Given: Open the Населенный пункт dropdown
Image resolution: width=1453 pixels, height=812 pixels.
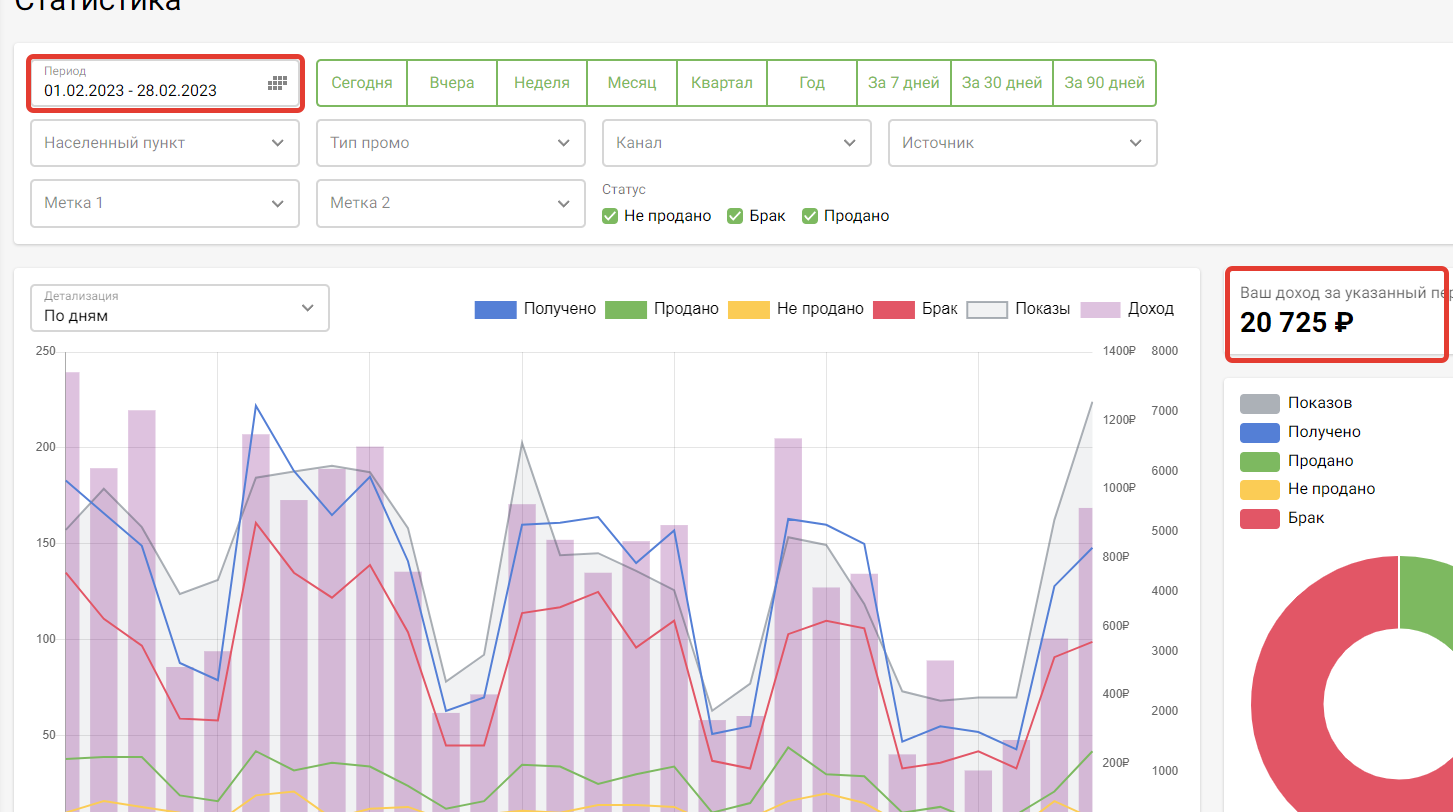Looking at the screenshot, I should (165, 143).
